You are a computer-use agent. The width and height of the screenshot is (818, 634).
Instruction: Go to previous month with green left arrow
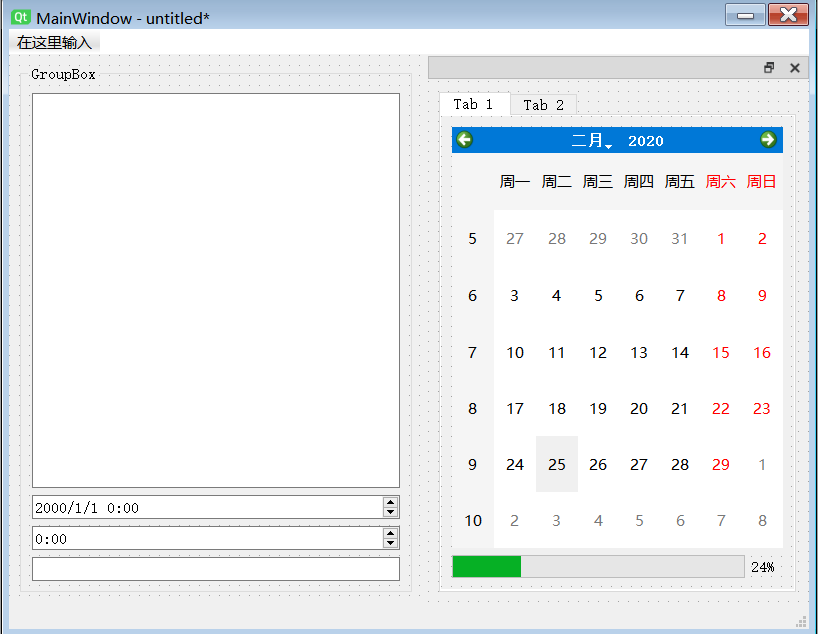464,140
